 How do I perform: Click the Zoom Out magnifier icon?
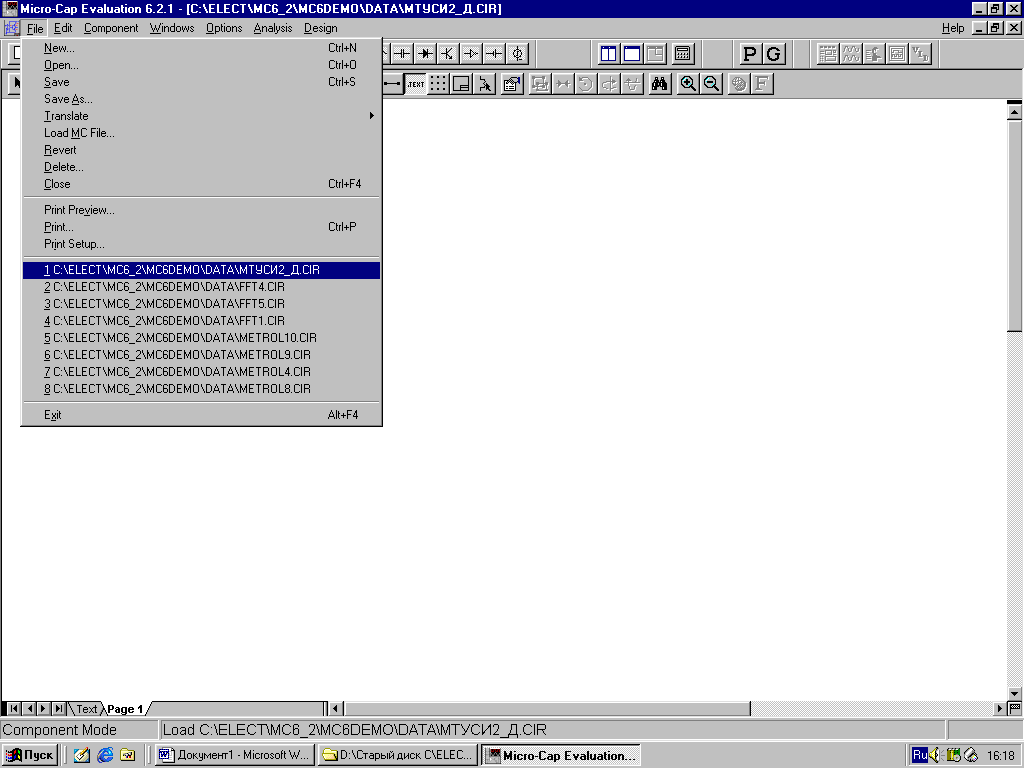coord(711,84)
